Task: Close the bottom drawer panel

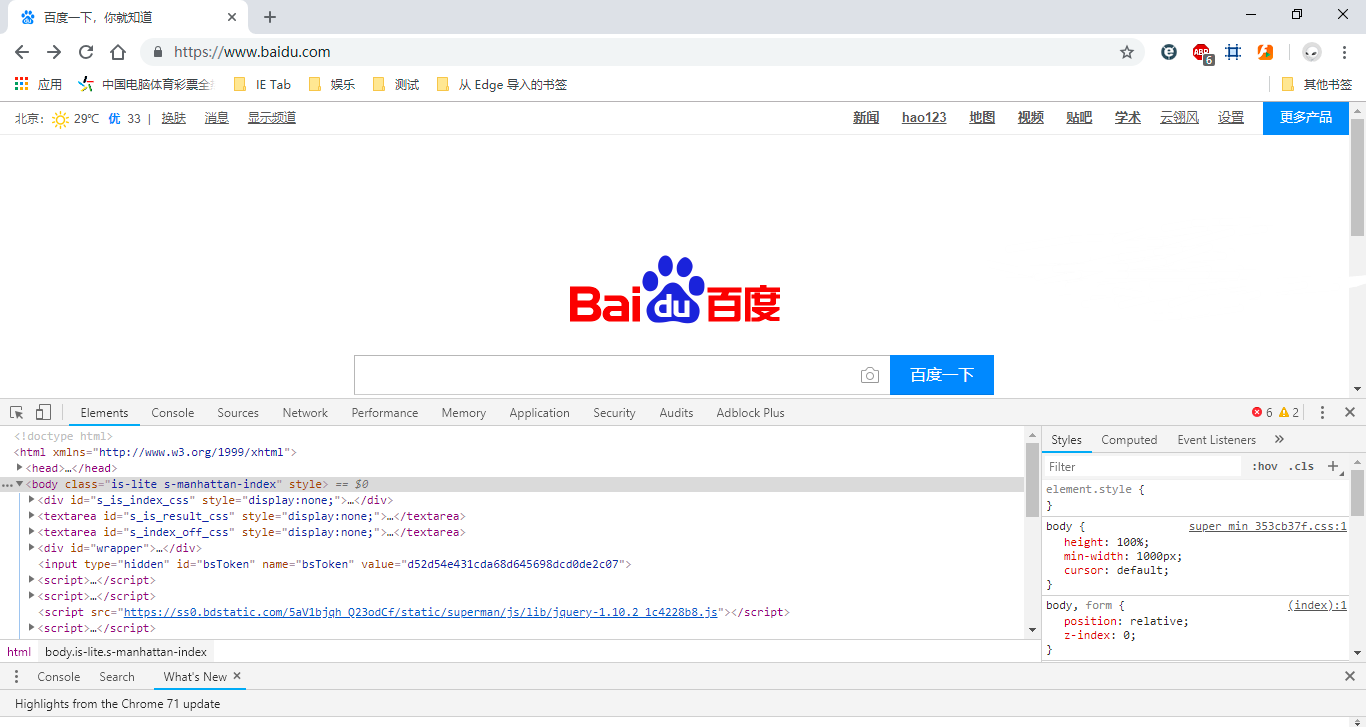Action: [x=1350, y=677]
